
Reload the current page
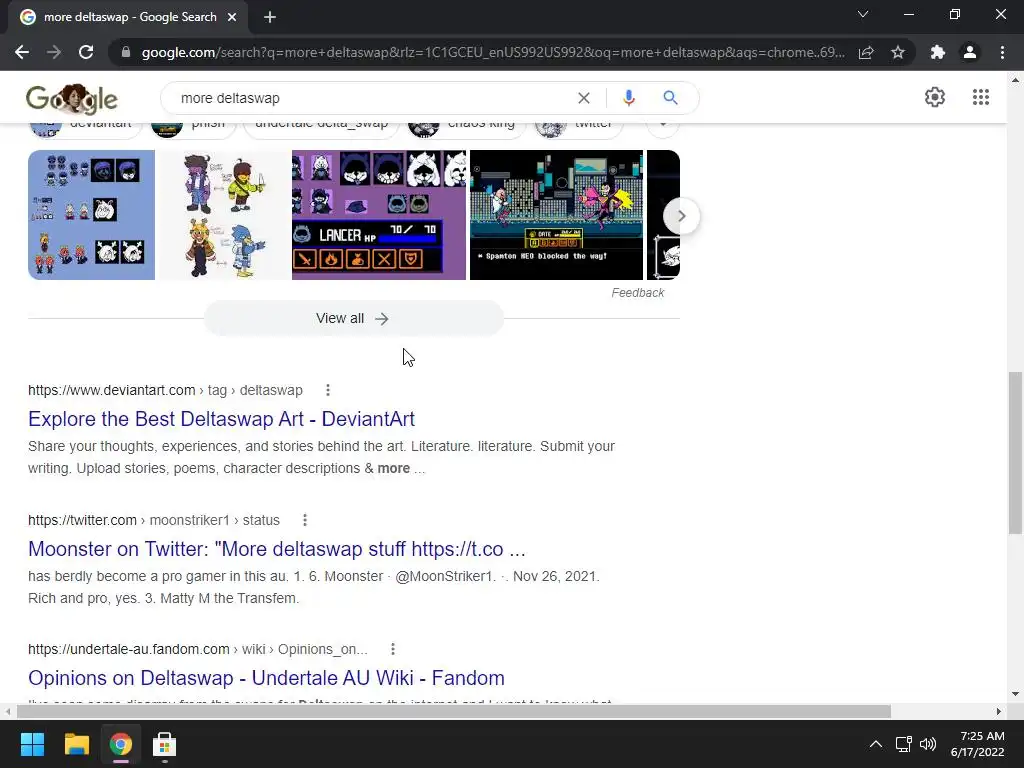(x=86, y=52)
